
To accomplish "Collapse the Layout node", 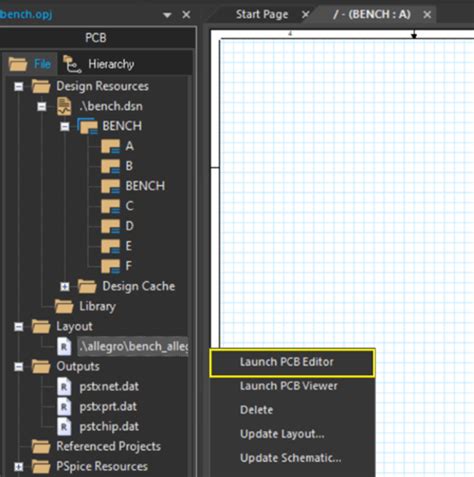I will pos(19,327).
